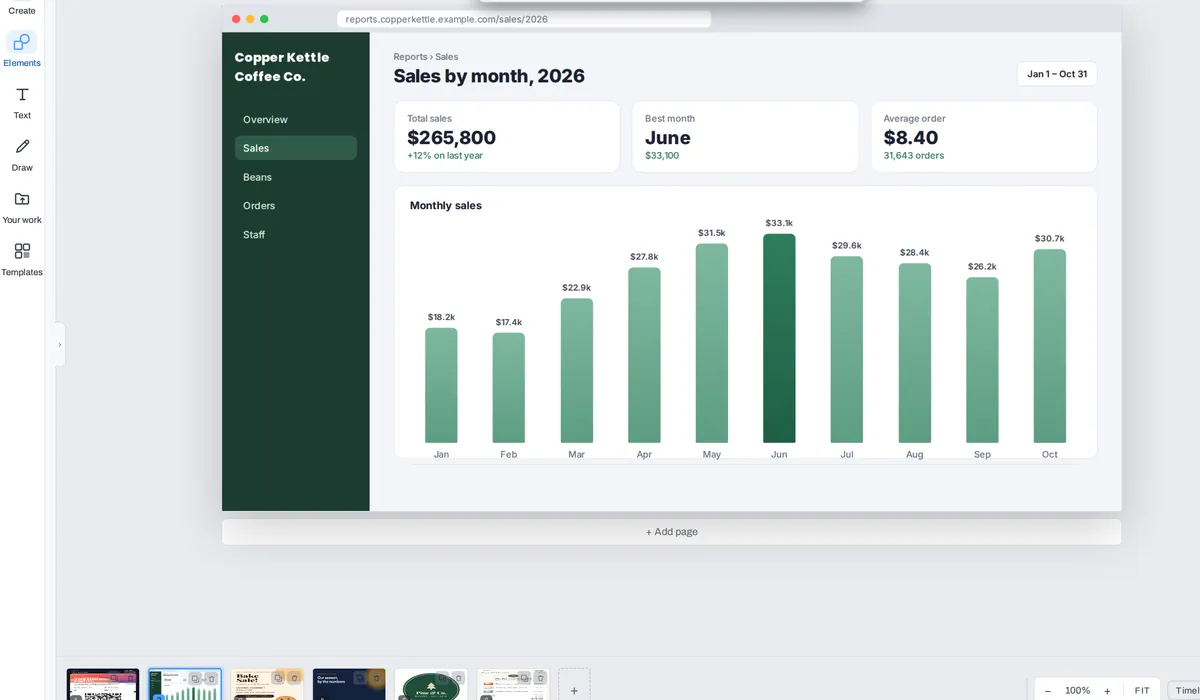Select Beans in the Copper Kettle sidebar
The height and width of the screenshot is (700, 1200).
point(296,177)
